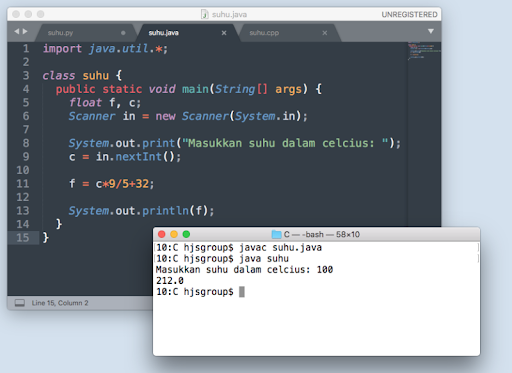
Task: Click the Line 15, Column 2 status text
Action: point(60,303)
